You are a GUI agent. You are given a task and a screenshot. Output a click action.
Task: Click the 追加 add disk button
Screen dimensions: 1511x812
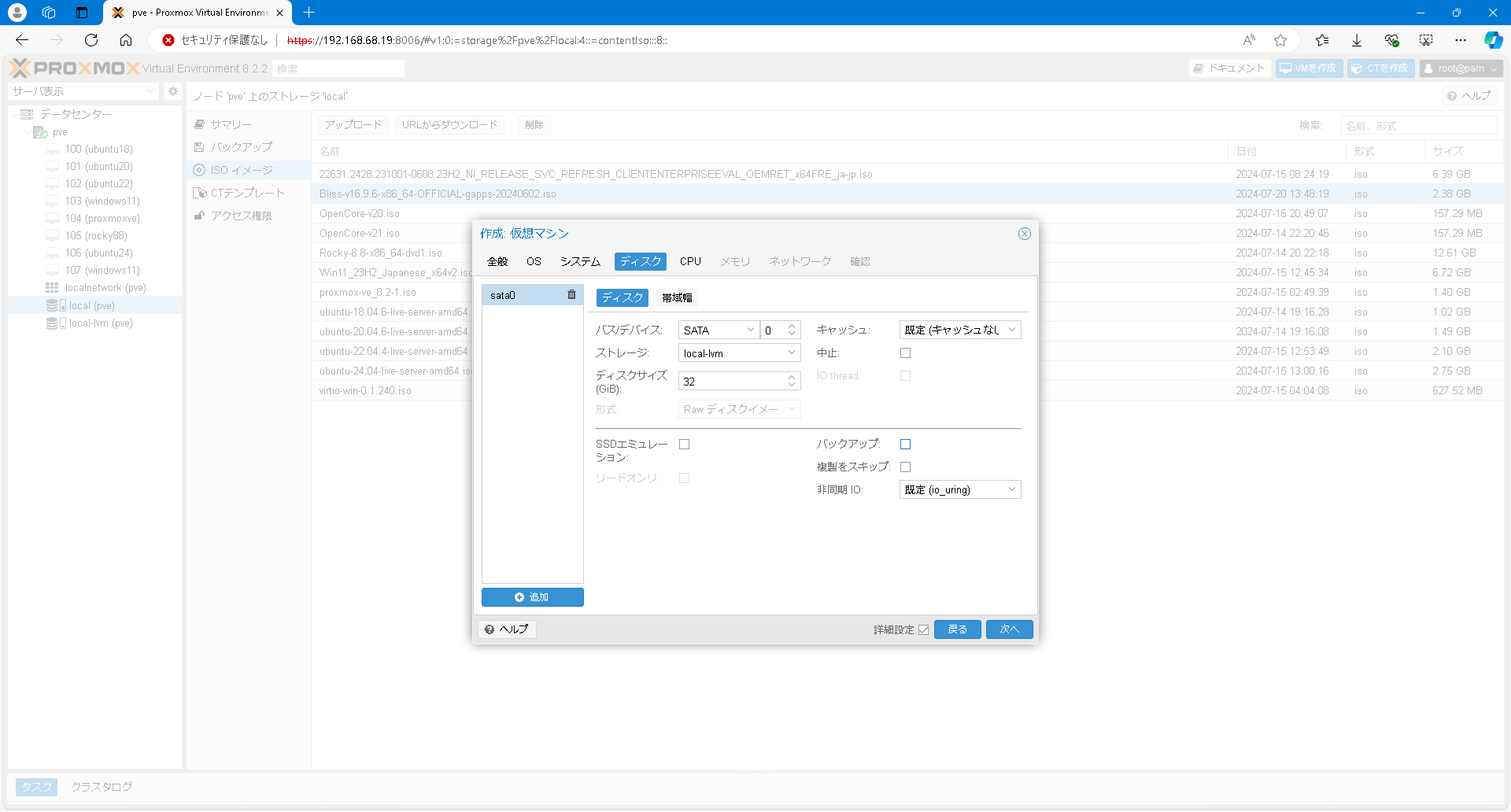pos(533,597)
